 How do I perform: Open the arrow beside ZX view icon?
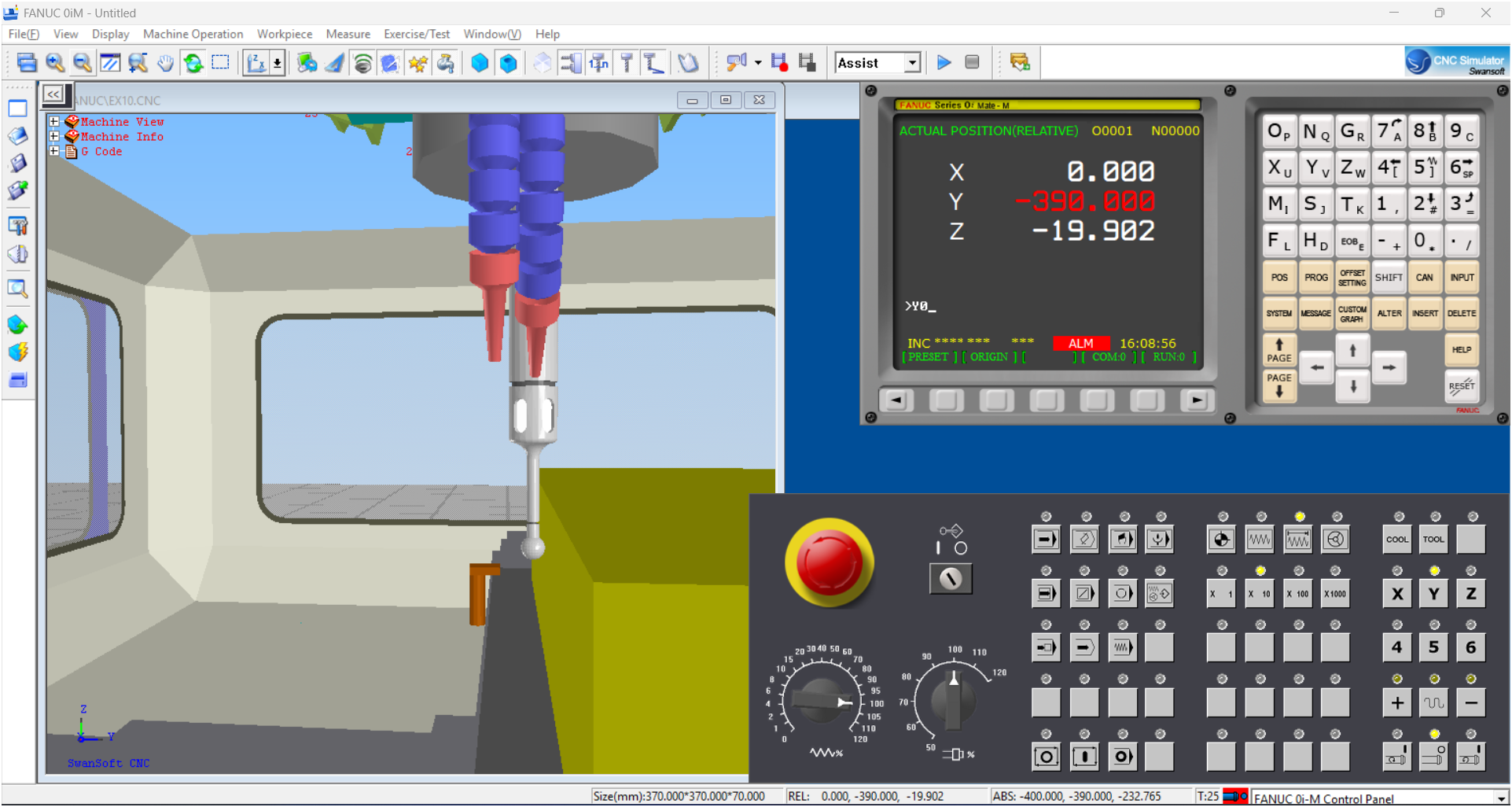coord(278,63)
